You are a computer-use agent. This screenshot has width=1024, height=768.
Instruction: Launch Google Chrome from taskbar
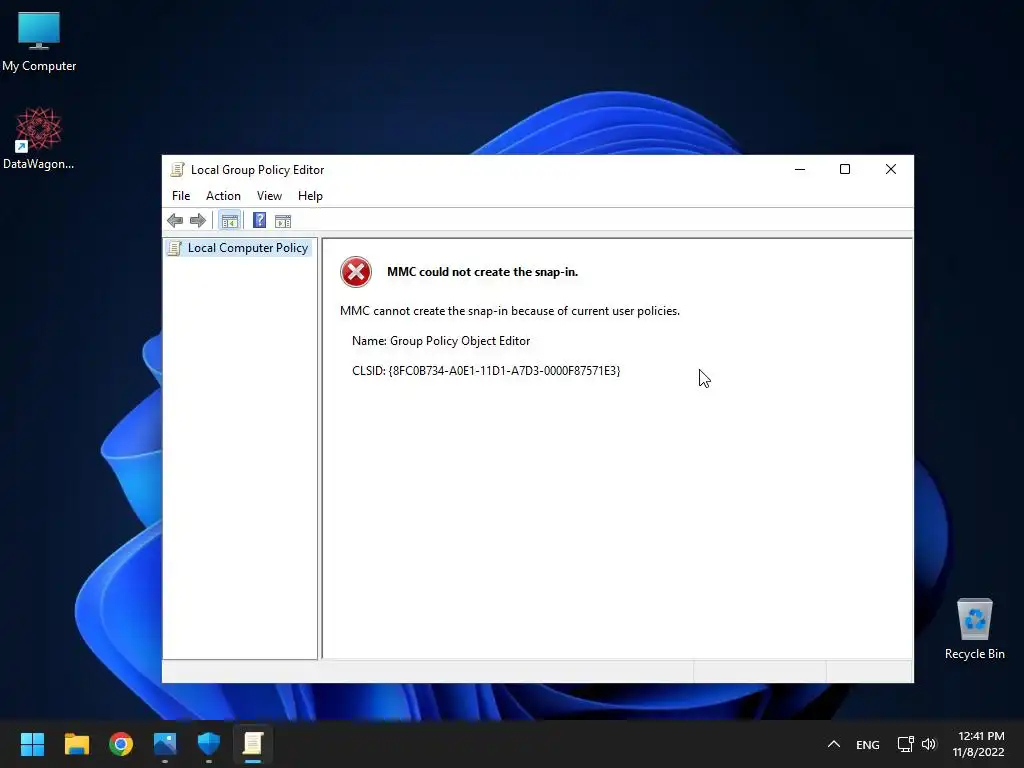[121, 744]
